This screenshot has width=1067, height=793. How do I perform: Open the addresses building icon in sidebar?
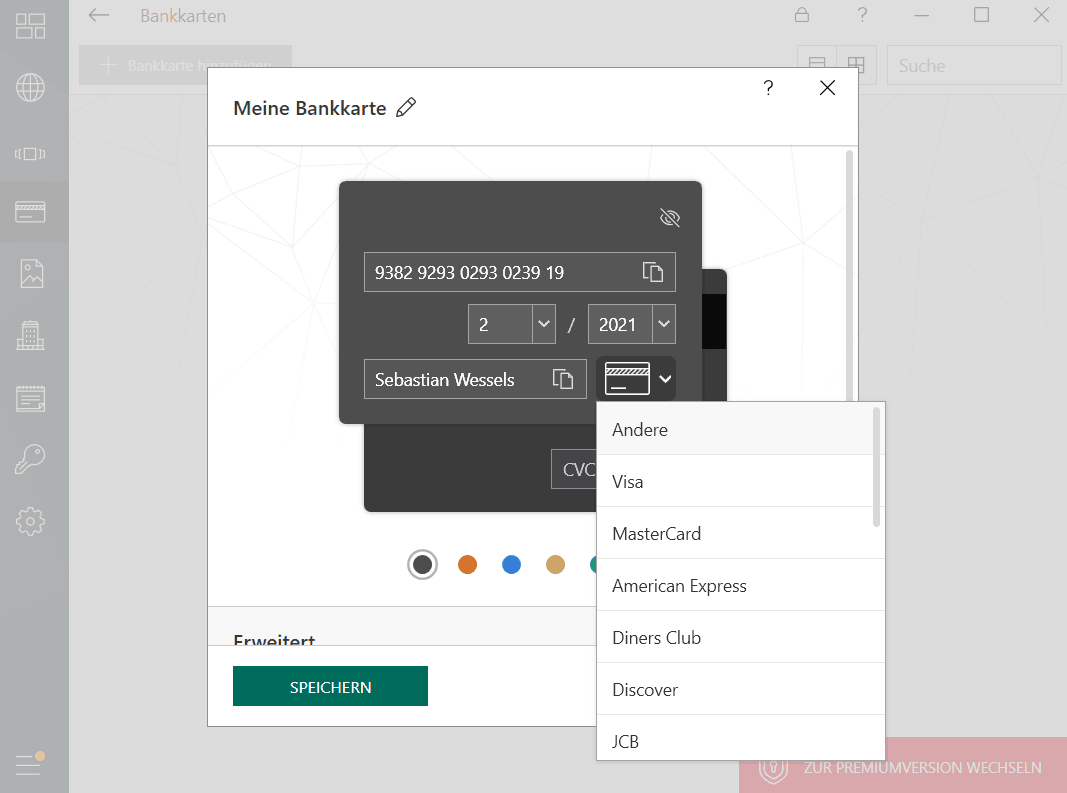coord(31,336)
